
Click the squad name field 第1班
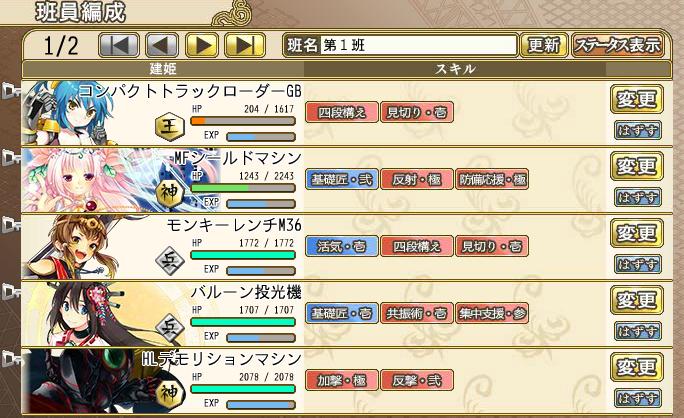tap(419, 45)
